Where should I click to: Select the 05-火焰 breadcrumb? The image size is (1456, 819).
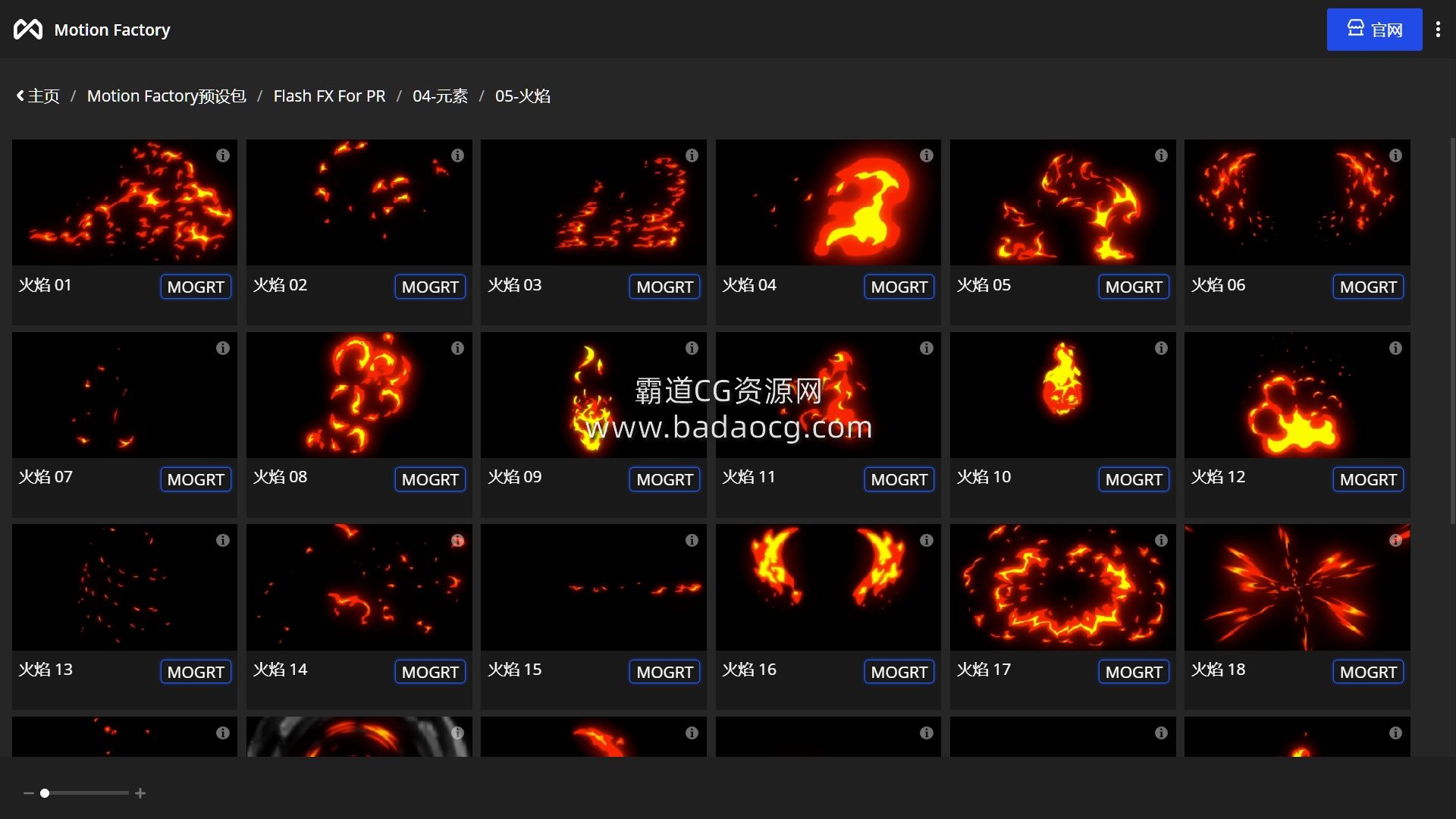pos(522,96)
